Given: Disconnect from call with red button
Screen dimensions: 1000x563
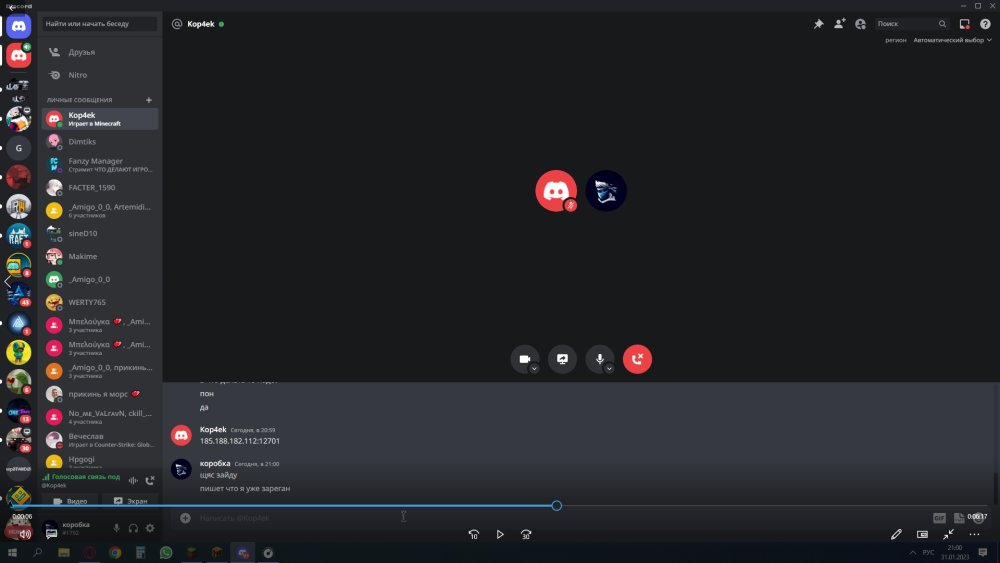Looking at the screenshot, I should tap(637, 359).
